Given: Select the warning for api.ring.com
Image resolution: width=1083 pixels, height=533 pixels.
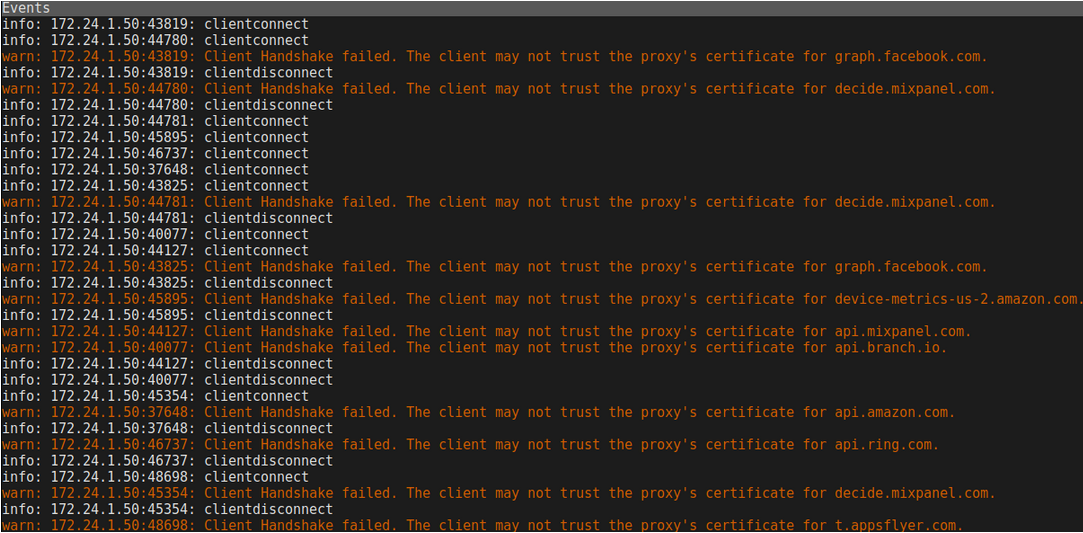Looking at the screenshot, I should (x=470, y=445).
